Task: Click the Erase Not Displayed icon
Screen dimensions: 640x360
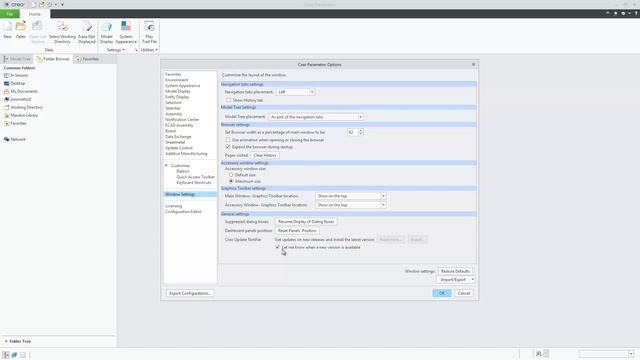Action: point(87,27)
